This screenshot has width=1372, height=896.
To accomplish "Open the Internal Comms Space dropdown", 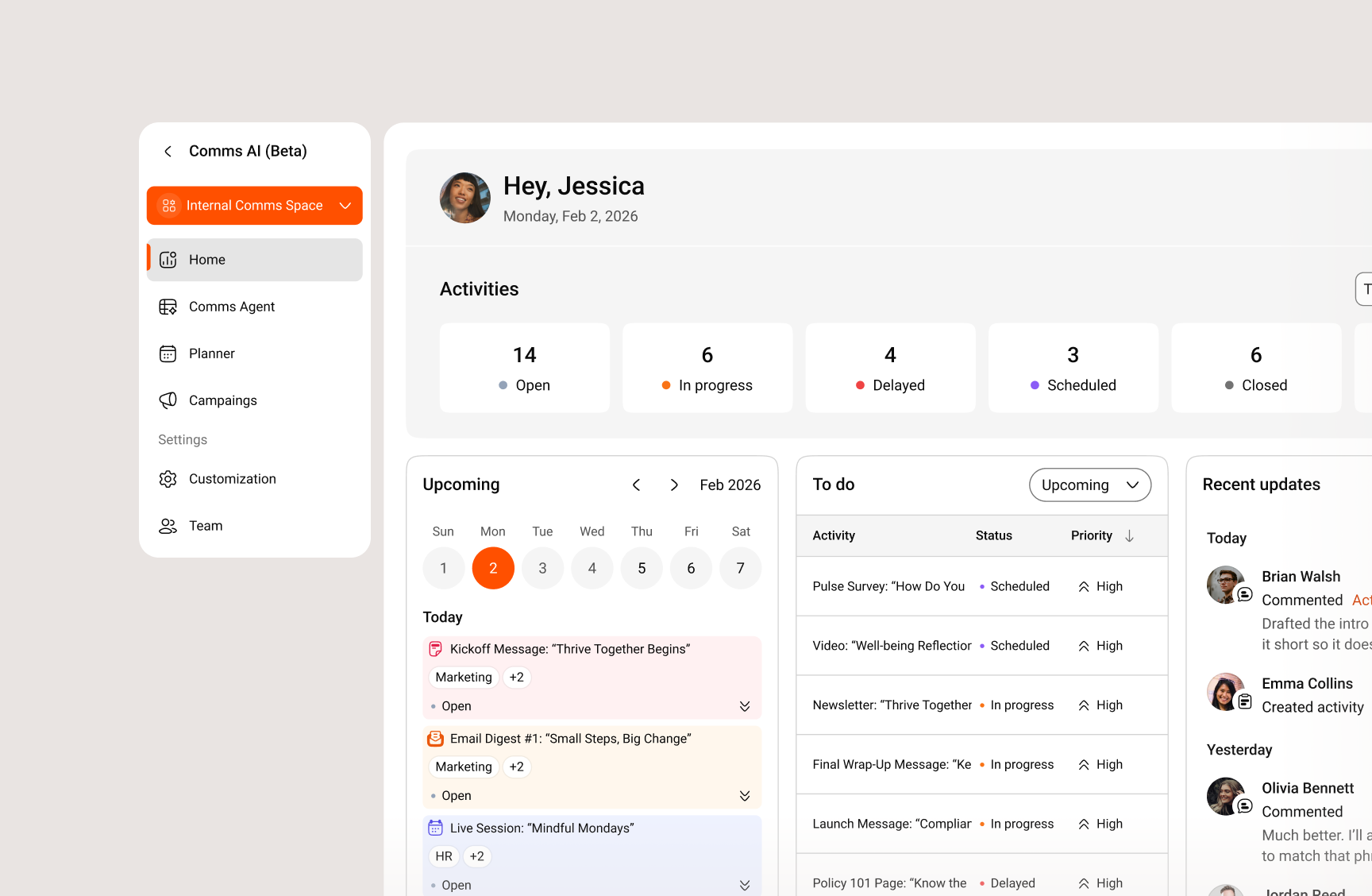I will [345, 205].
